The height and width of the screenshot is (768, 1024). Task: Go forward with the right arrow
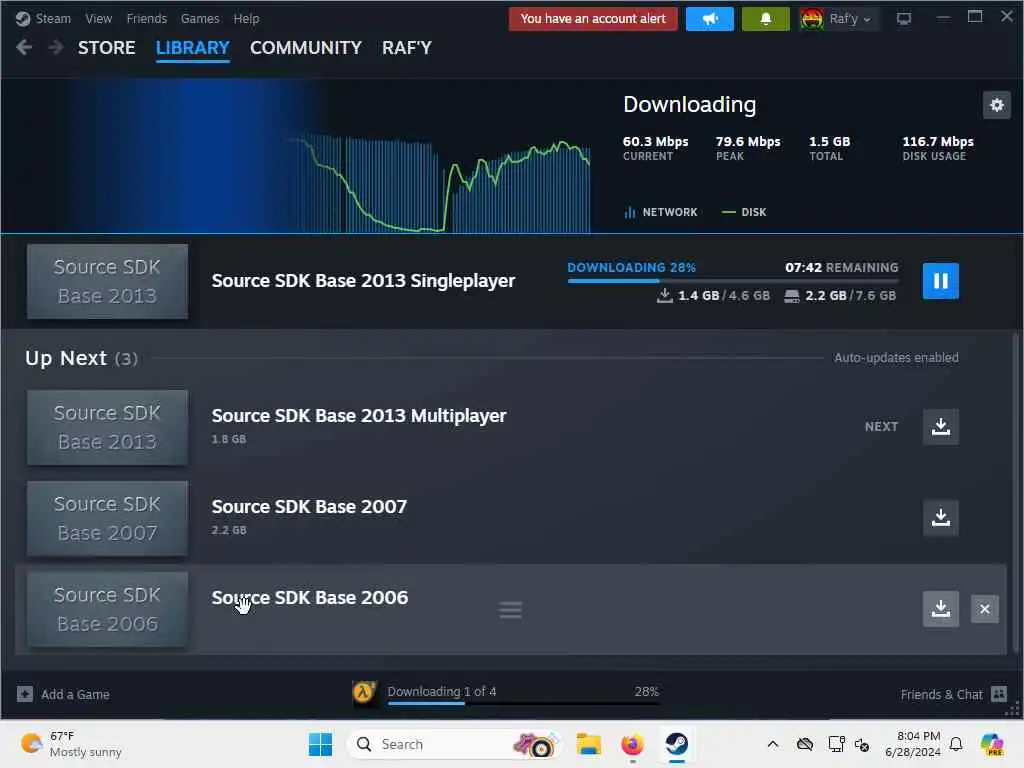click(x=56, y=48)
